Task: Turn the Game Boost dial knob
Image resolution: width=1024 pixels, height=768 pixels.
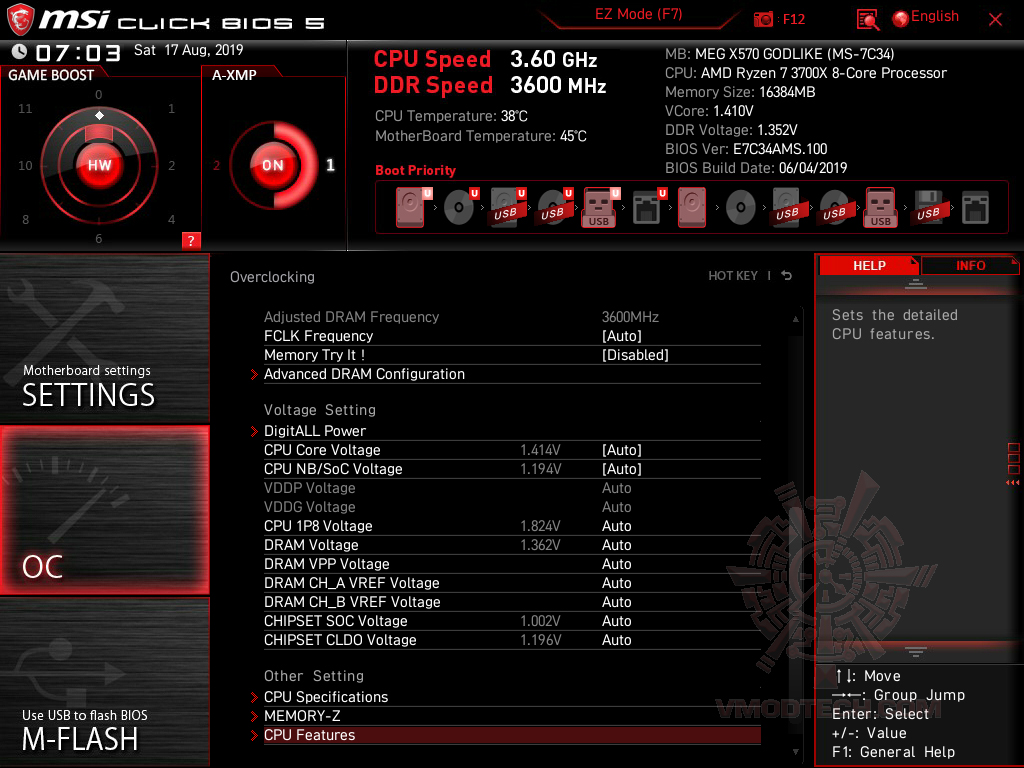Action: click(x=99, y=165)
